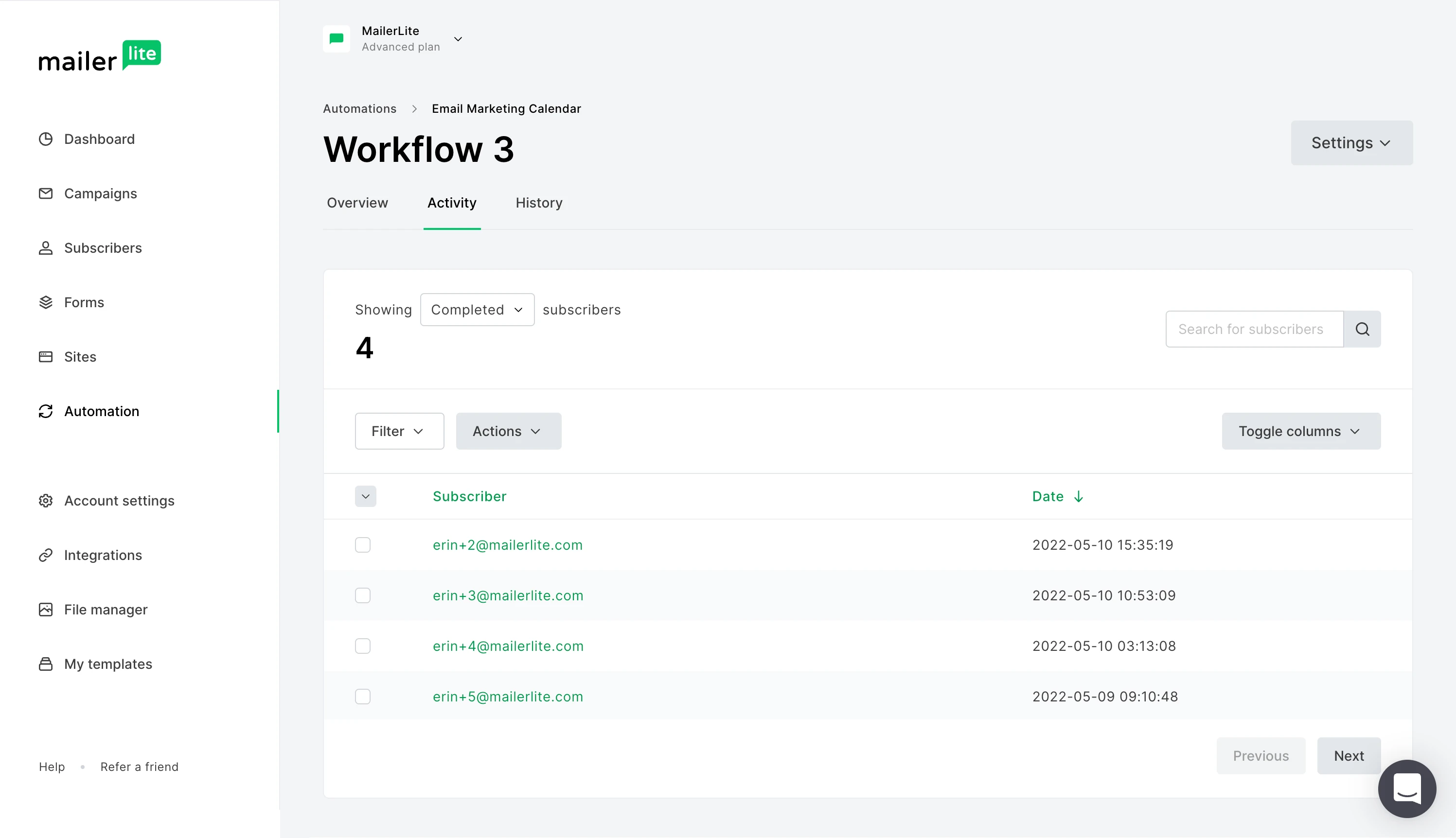The width and height of the screenshot is (1456, 838).
Task: Open erin+3@mailerlite.com subscriber link
Action: [508, 595]
